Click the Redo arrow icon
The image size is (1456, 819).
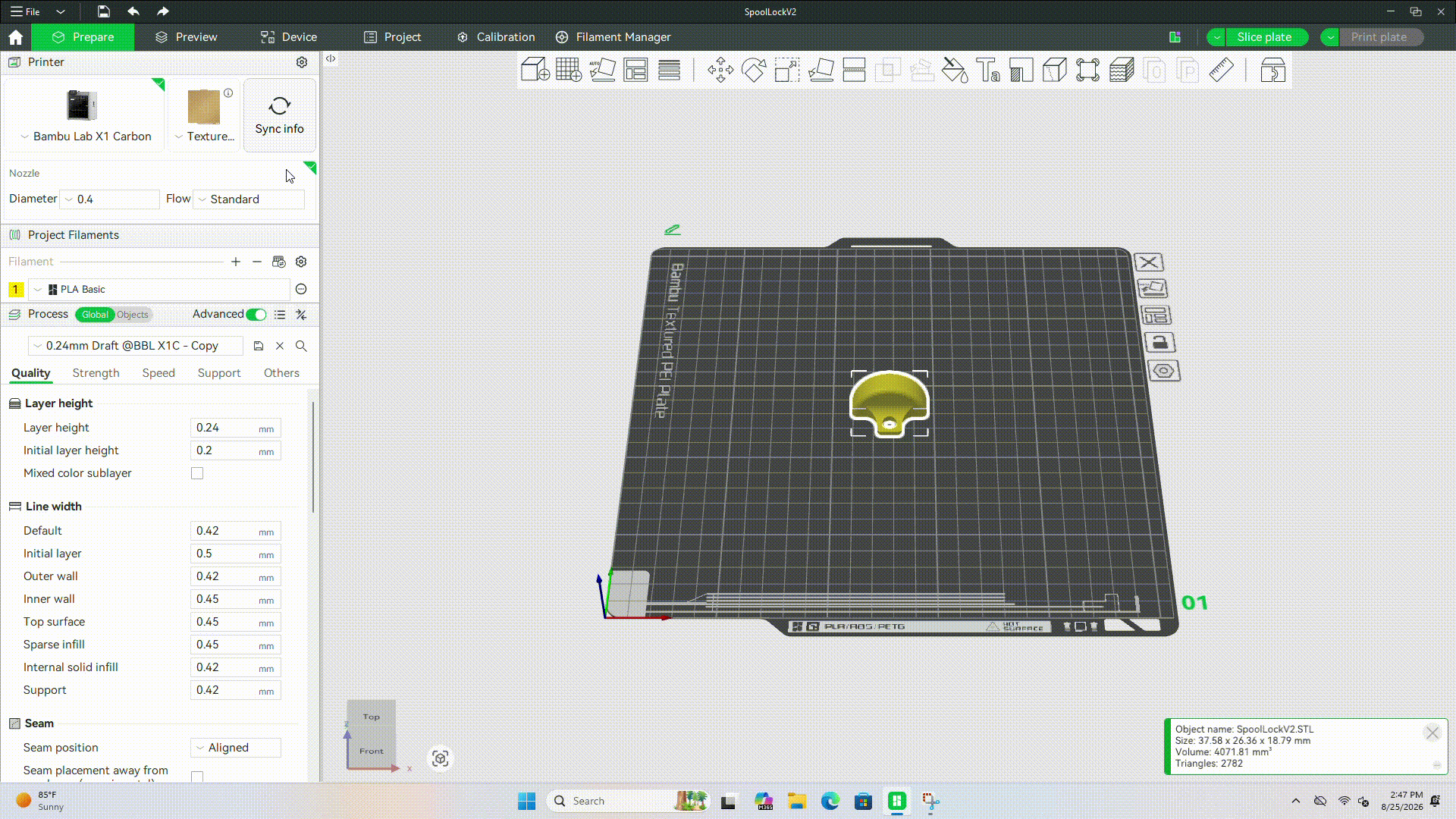tap(163, 11)
